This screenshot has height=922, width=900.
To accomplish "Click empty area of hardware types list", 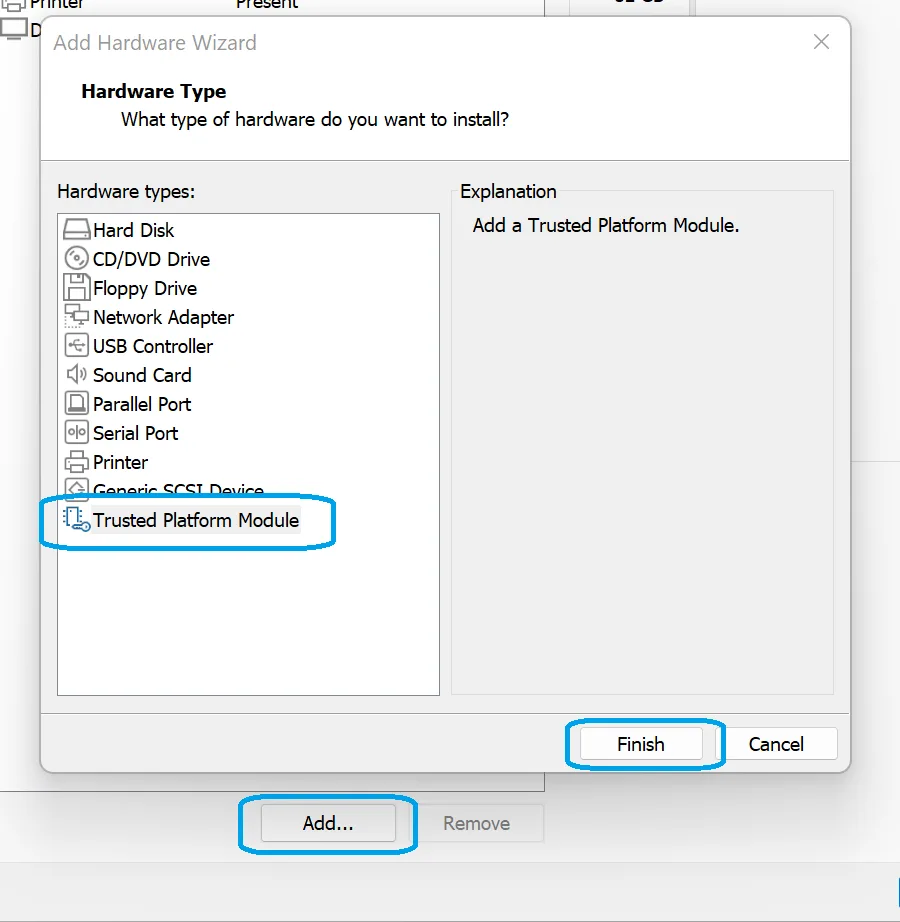I will [x=248, y=620].
